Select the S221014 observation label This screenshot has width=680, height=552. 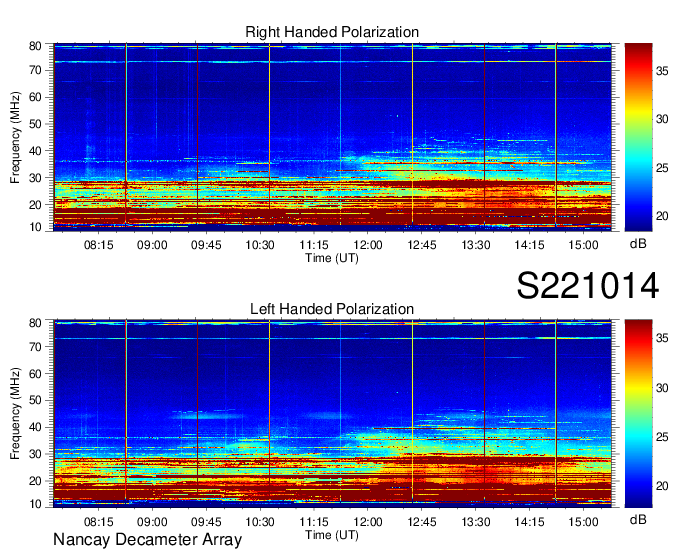[x=588, y=286]
